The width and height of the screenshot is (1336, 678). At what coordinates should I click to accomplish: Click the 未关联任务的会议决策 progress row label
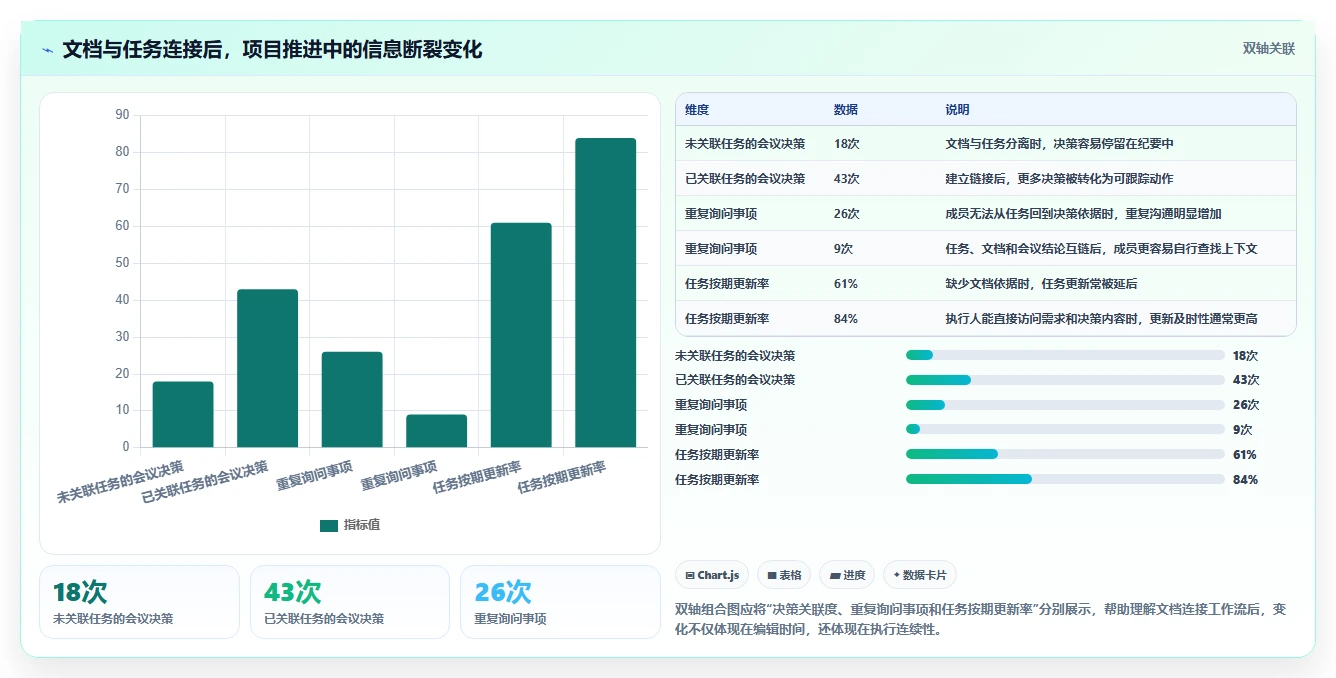coord(735,355)
